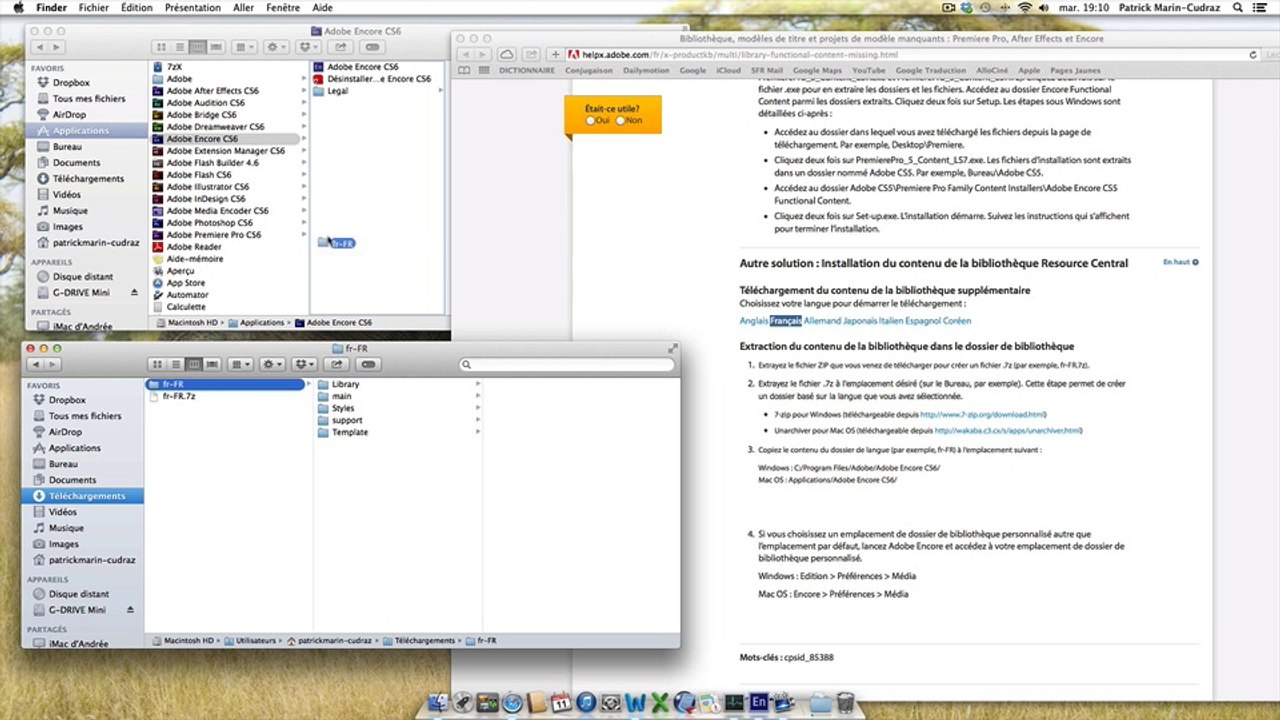Screen dimensions: 1280x720
Task: Click share button in fr-FR Finder toolbar
Action: point(337,364)
